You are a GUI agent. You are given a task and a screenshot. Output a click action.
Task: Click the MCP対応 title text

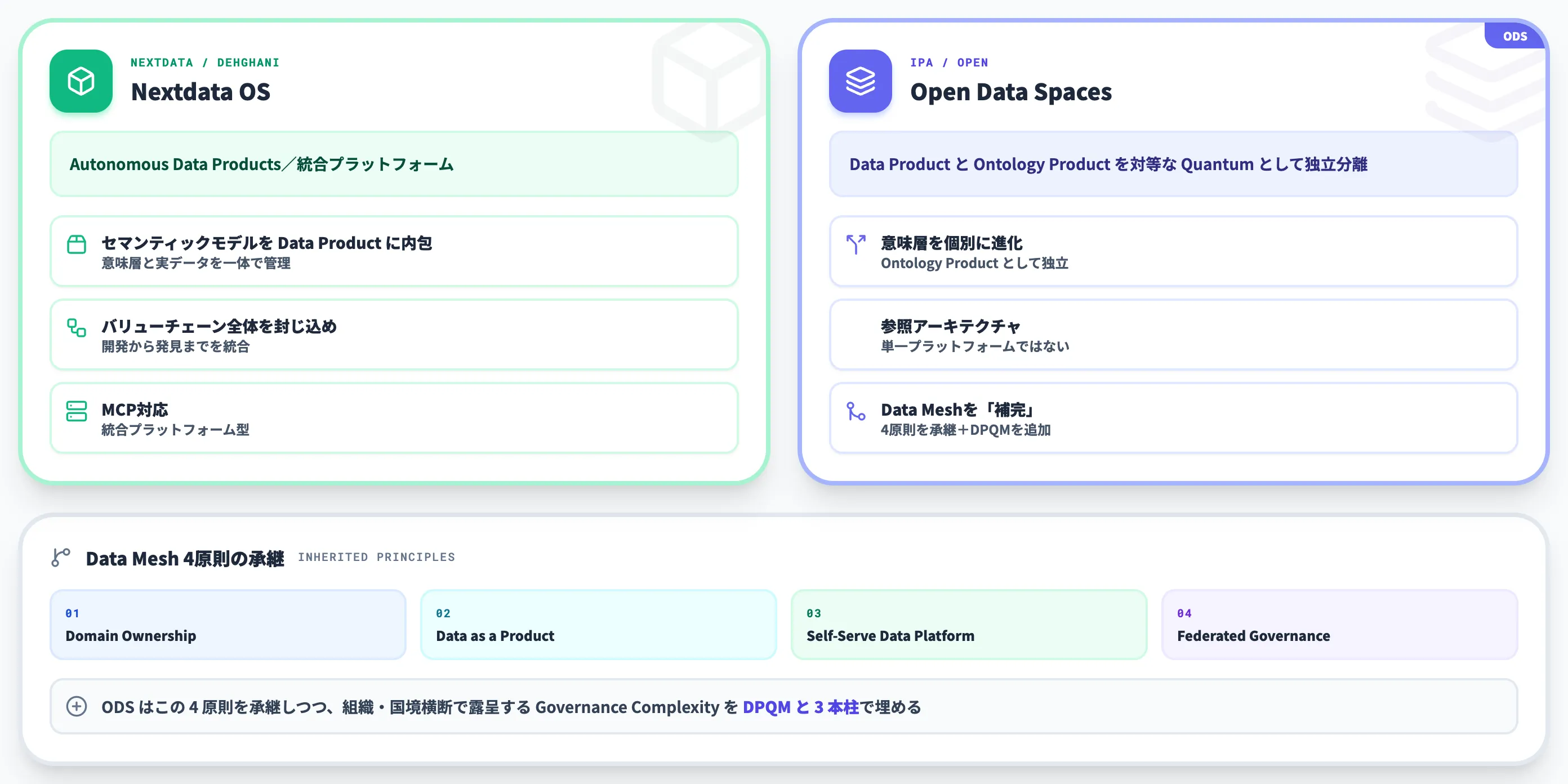(135, 409)
